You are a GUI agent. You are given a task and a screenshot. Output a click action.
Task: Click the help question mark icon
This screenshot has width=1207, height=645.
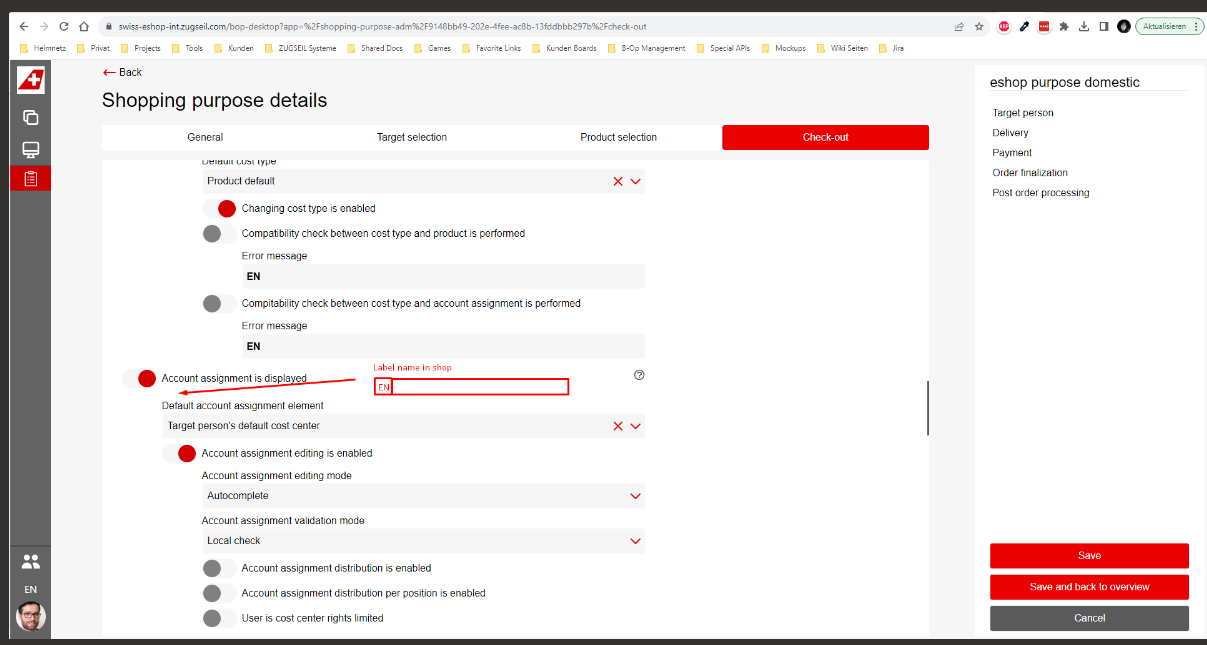tap(639, 375)
